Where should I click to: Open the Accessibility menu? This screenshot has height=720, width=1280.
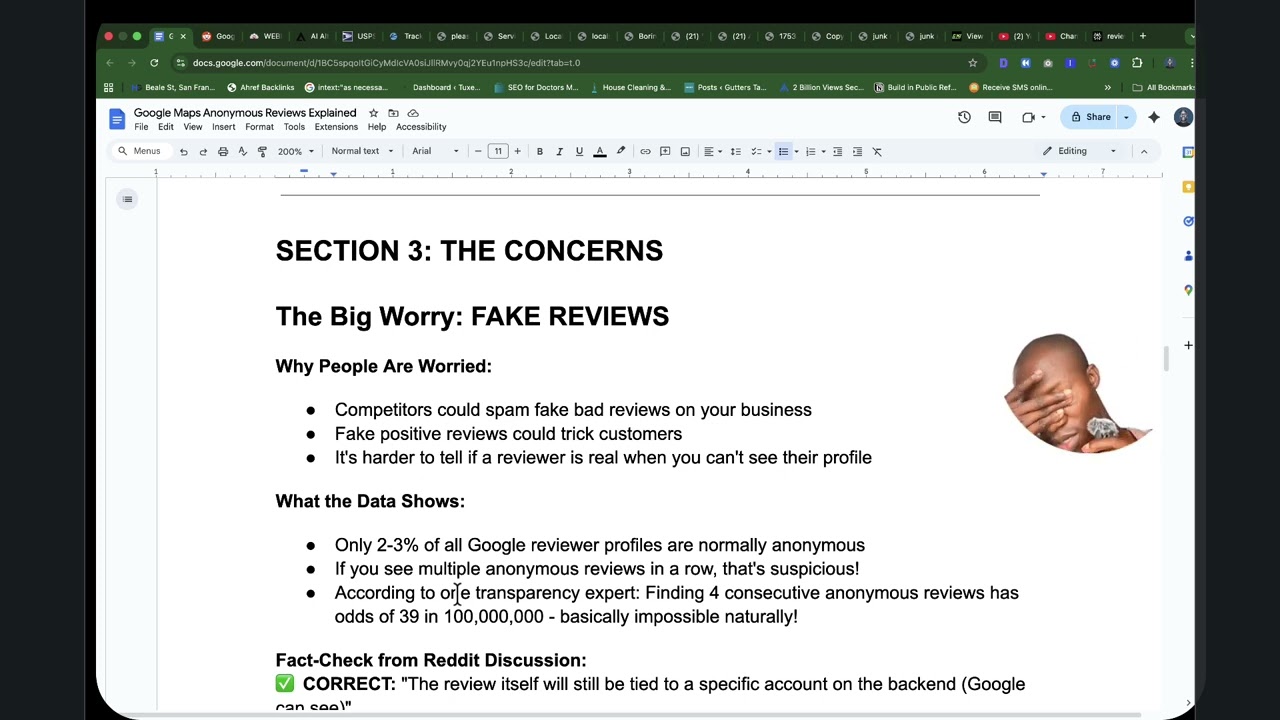pos(421,127)
